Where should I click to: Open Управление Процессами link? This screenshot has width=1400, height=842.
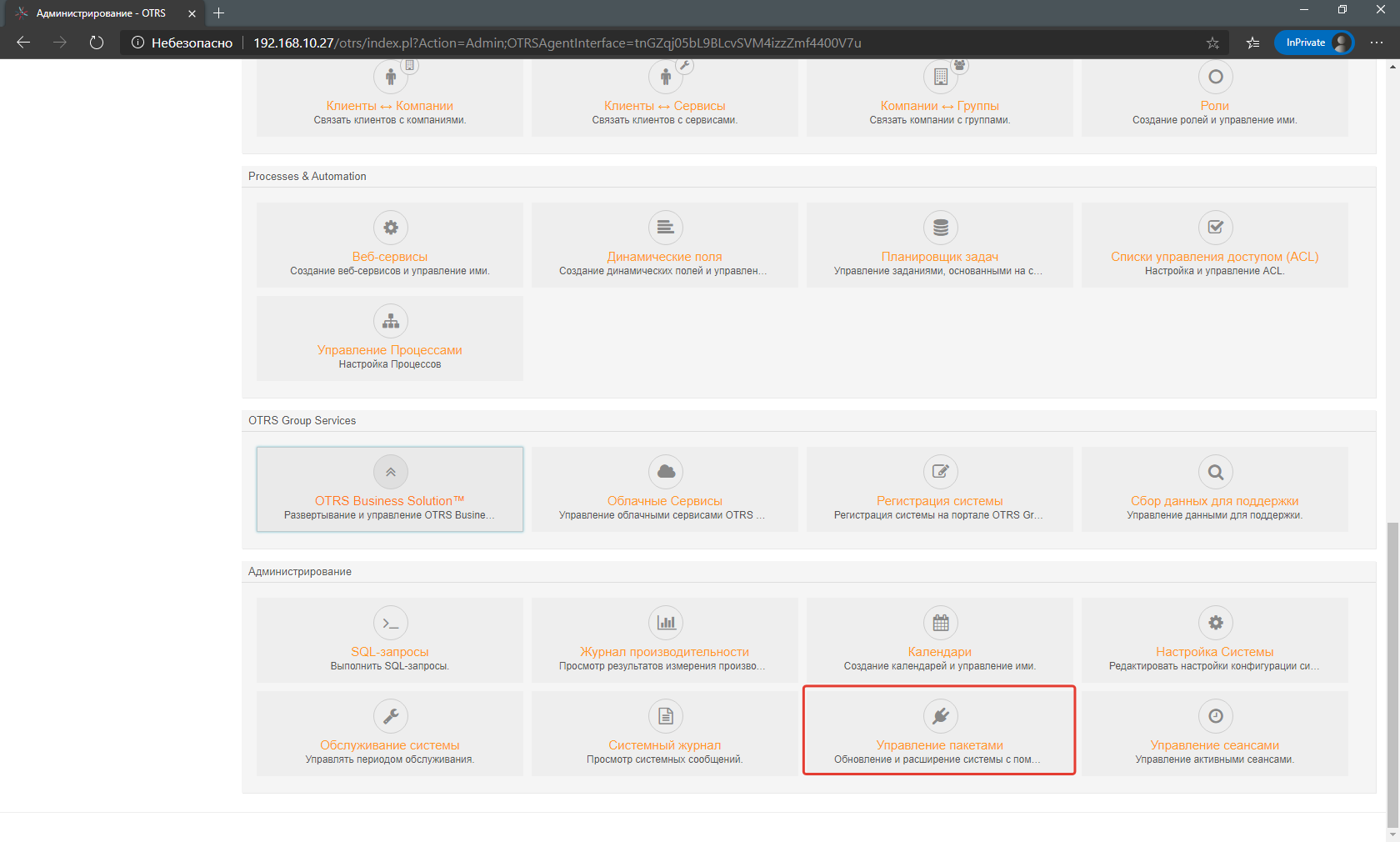coord(390,350)
